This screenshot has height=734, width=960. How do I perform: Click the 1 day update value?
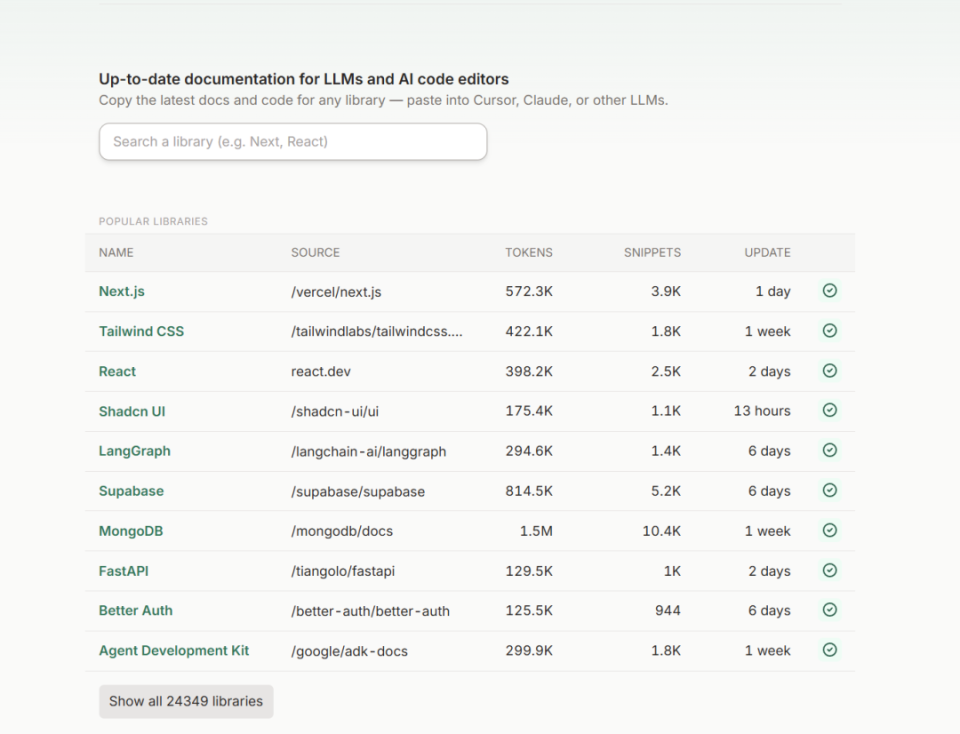click(773, 291)
